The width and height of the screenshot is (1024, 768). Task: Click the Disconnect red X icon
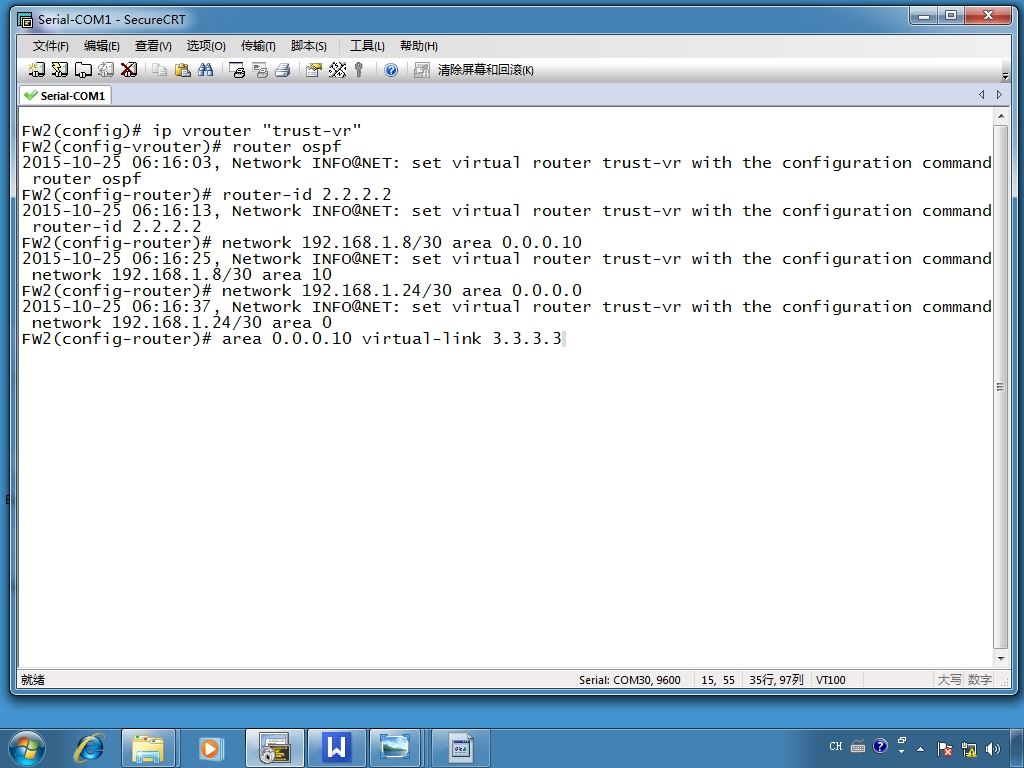129,69
